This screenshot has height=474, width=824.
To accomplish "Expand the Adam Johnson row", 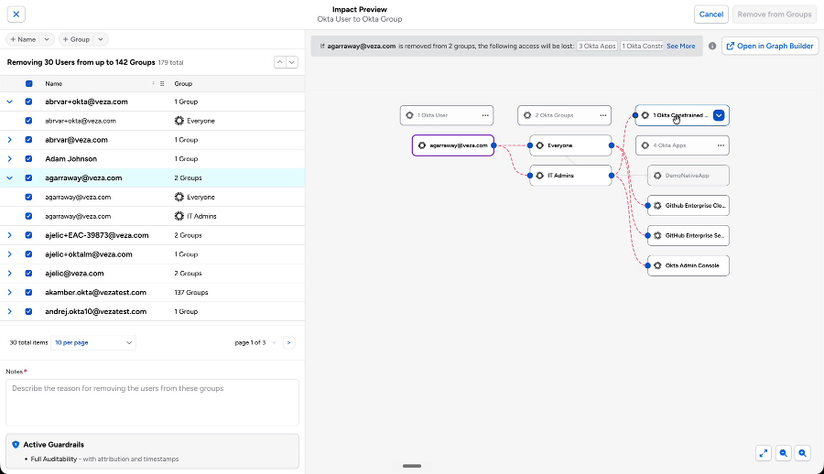I will [9, 159].
